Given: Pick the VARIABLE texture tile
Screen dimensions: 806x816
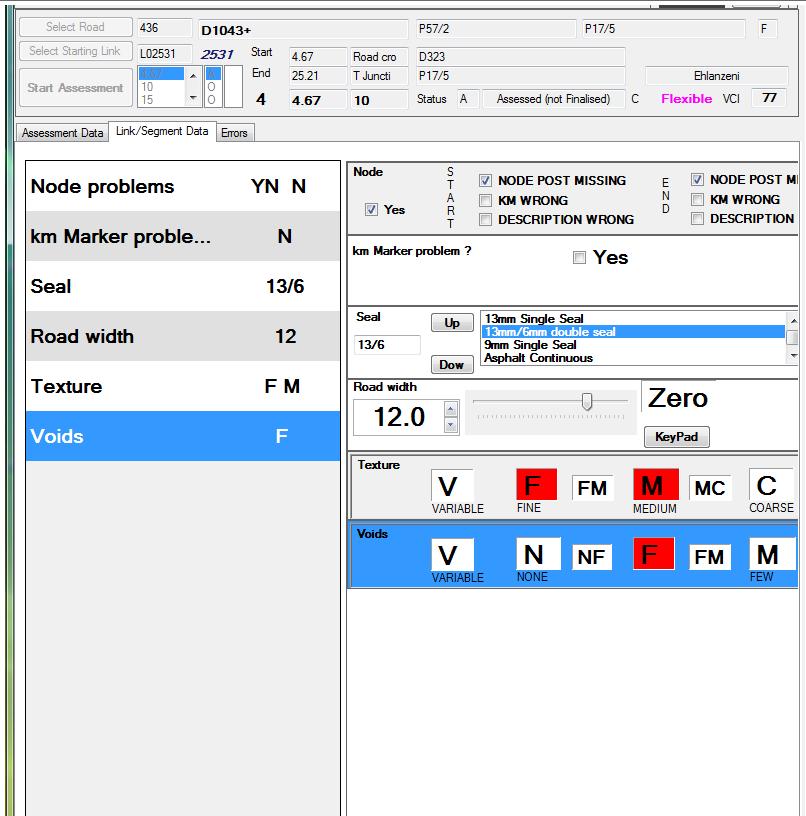Looking at the screenshot, I should click(x=452, y=486).
